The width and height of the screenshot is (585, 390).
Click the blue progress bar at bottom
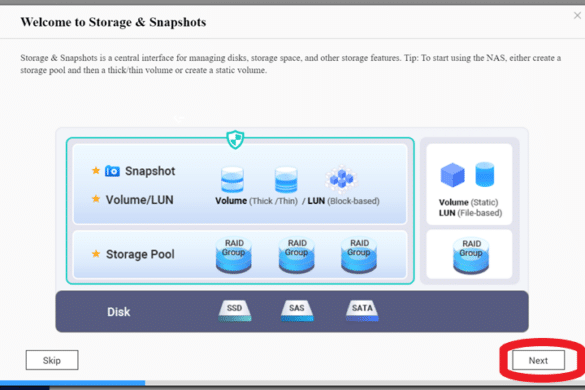point(72,383)
